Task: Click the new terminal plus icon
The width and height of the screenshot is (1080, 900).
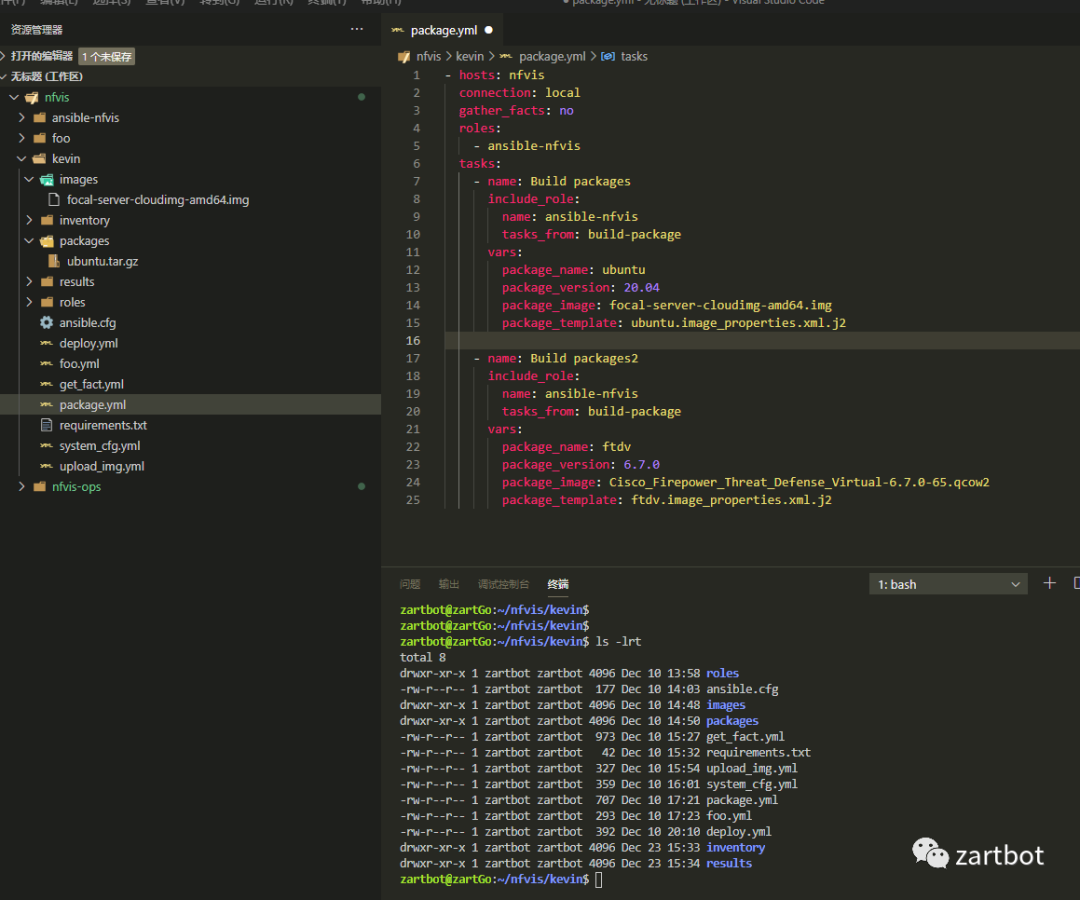Action: coord(1049,583)
